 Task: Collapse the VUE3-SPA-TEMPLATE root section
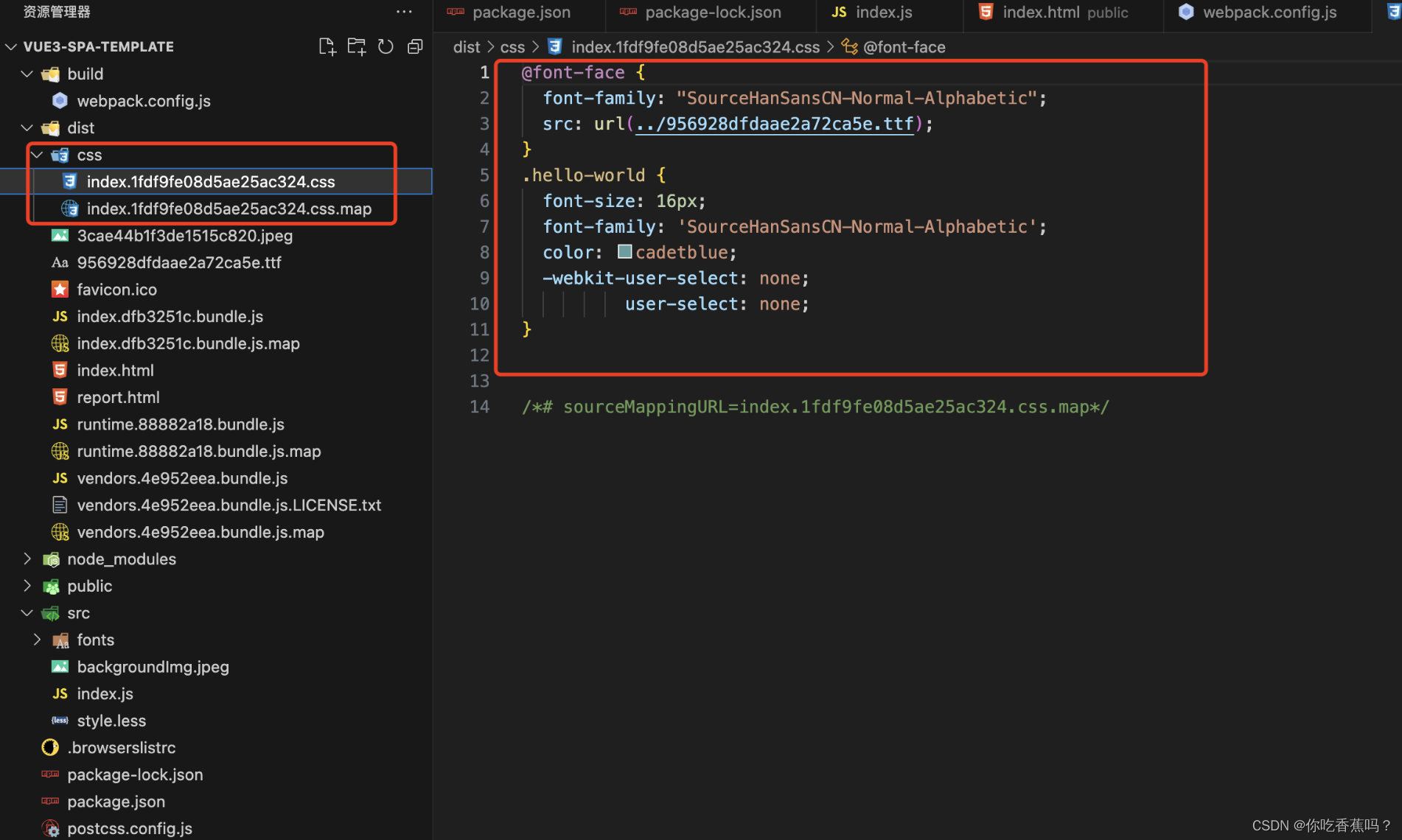pos(12,46)
